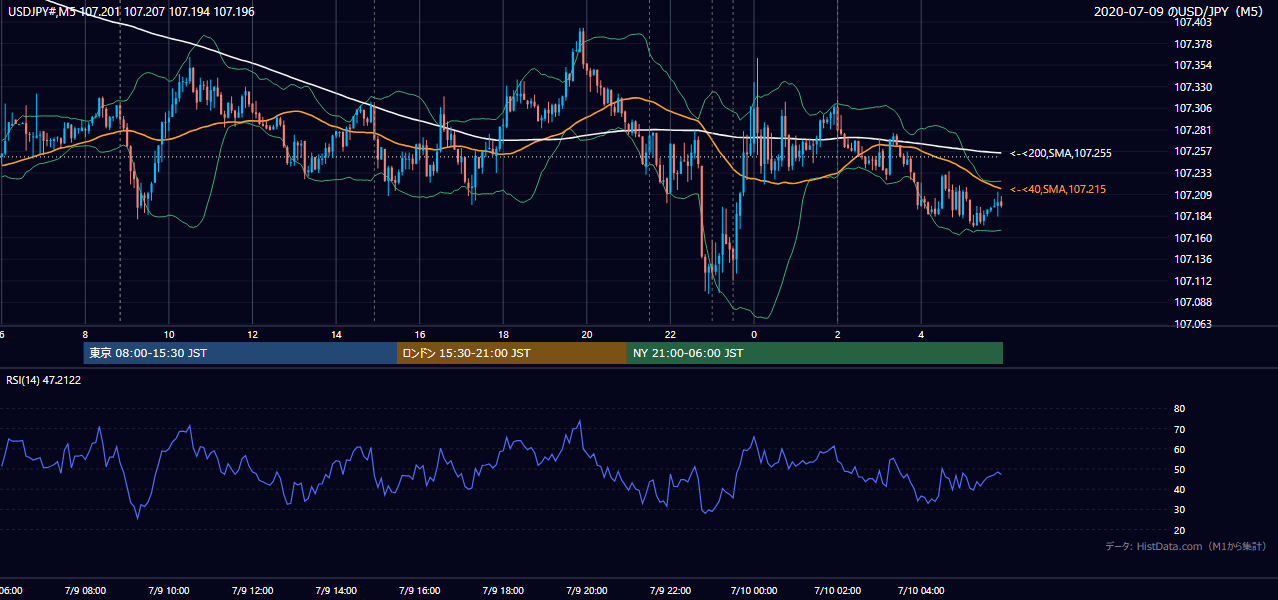
Task: Click price level 107.257 on the axis
Action: click(x=1193, y=151)
